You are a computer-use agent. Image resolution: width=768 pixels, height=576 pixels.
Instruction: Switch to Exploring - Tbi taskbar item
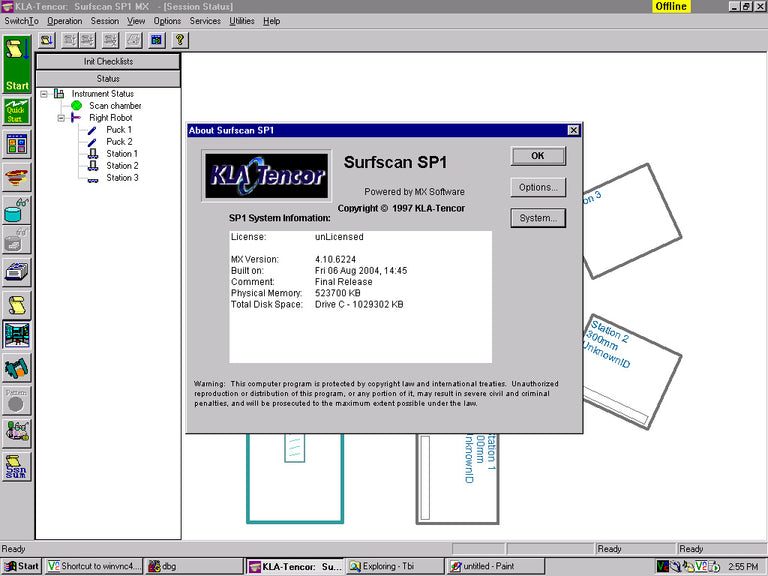click(x=394, y=566)
